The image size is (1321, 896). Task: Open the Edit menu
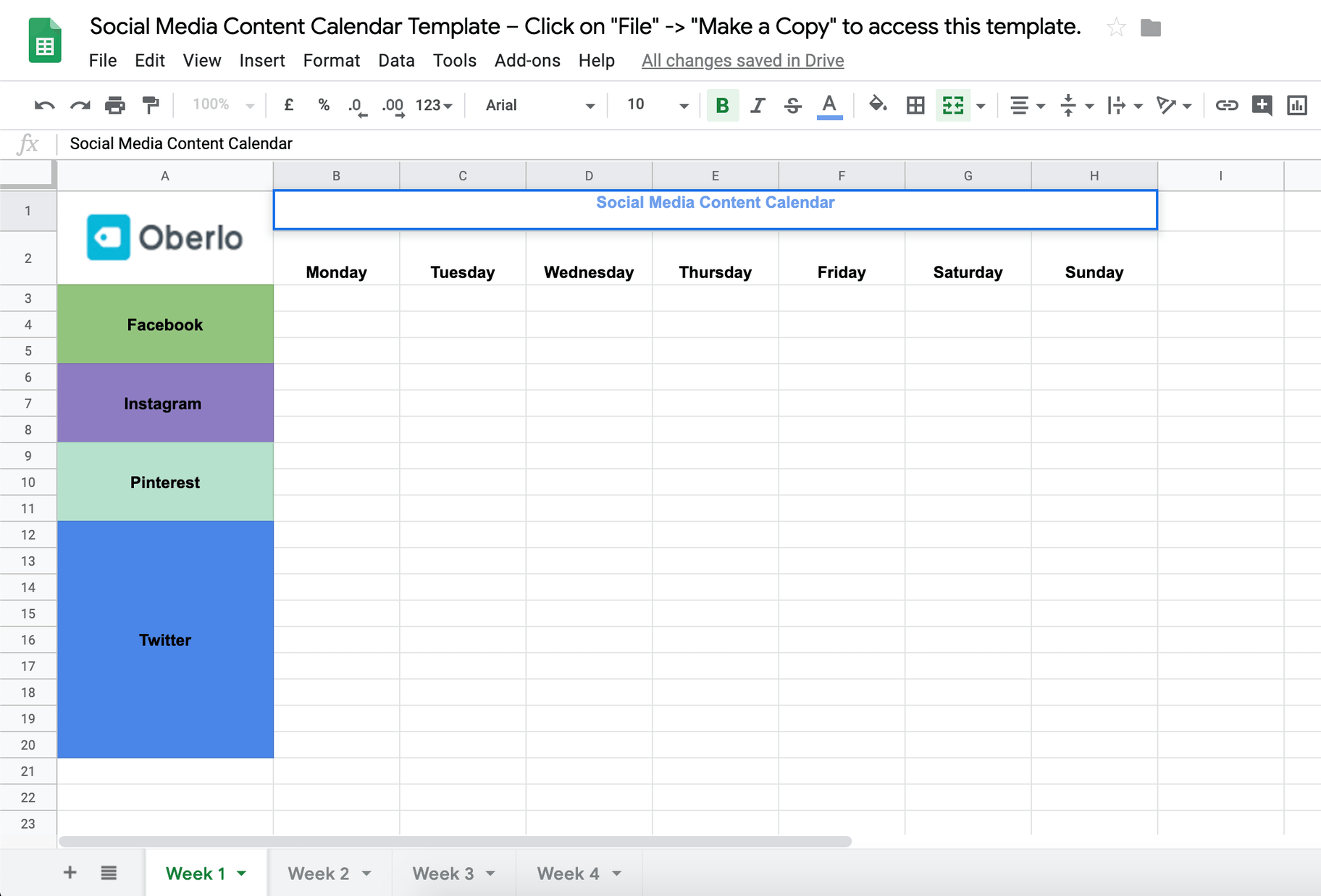(150, 61)
